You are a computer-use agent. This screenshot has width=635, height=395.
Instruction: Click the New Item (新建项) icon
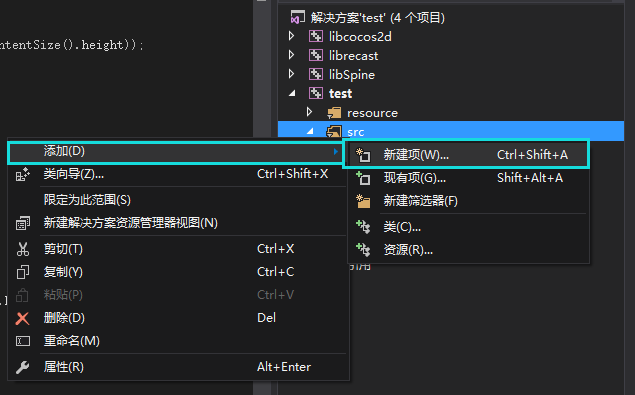pos(362,155)
